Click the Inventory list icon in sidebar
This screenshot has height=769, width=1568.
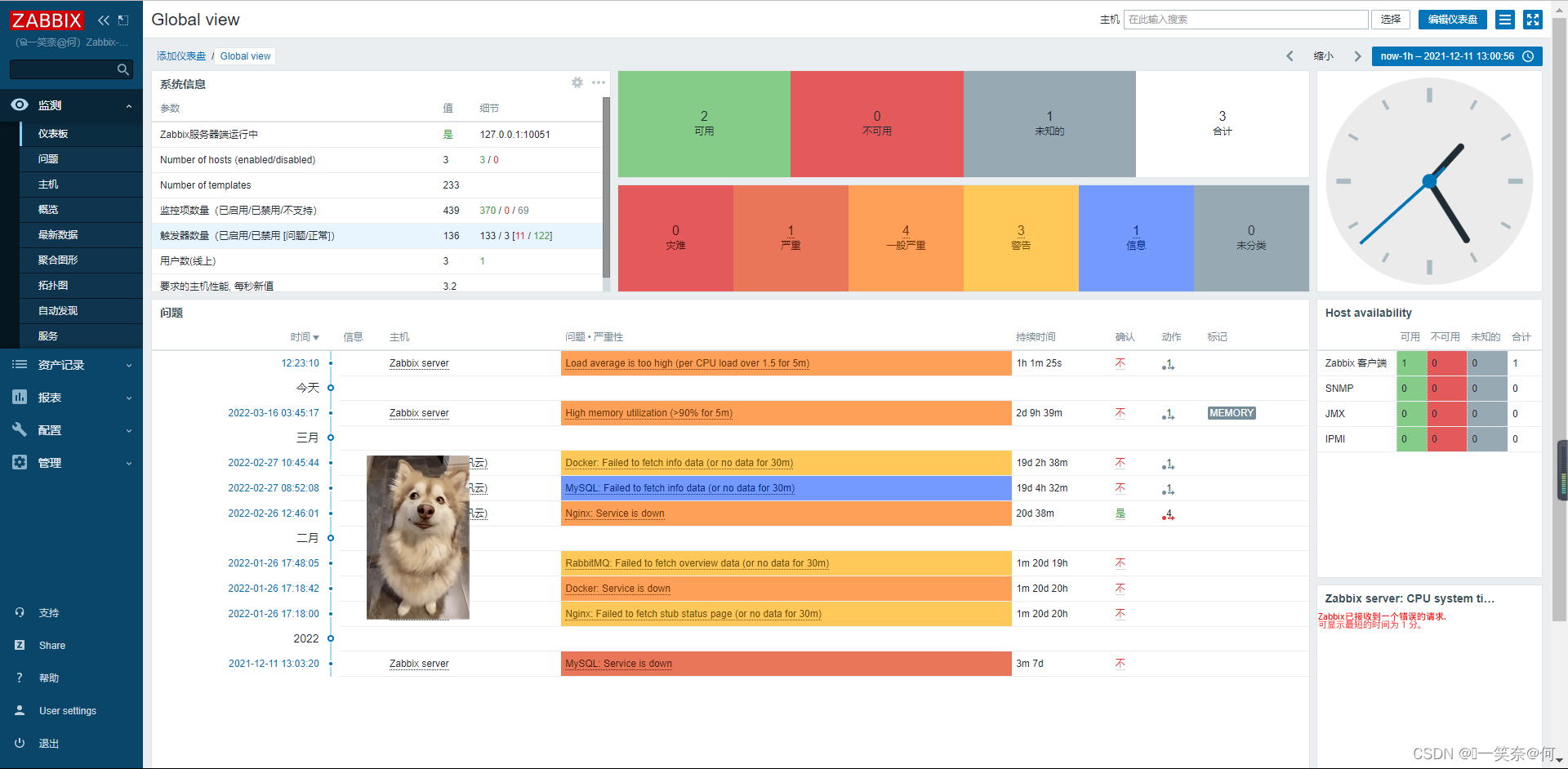point(20,364)
